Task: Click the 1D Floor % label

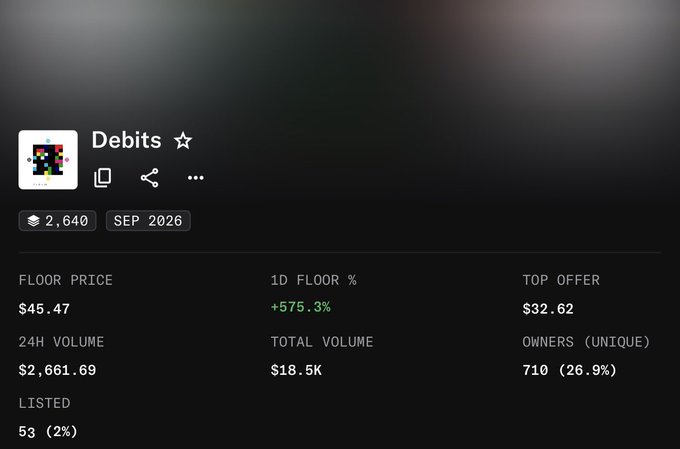Action: click(314, 280)
